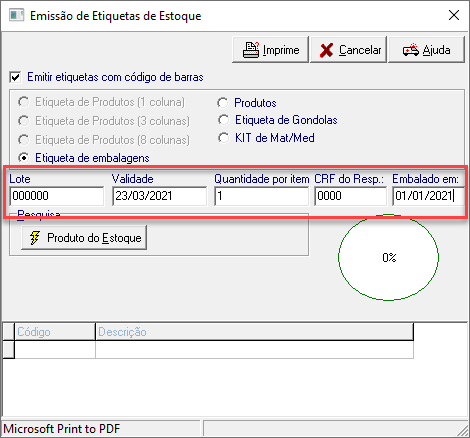
Task: Click the printer icon on Imprime button
Action: [x=251, y=50]
